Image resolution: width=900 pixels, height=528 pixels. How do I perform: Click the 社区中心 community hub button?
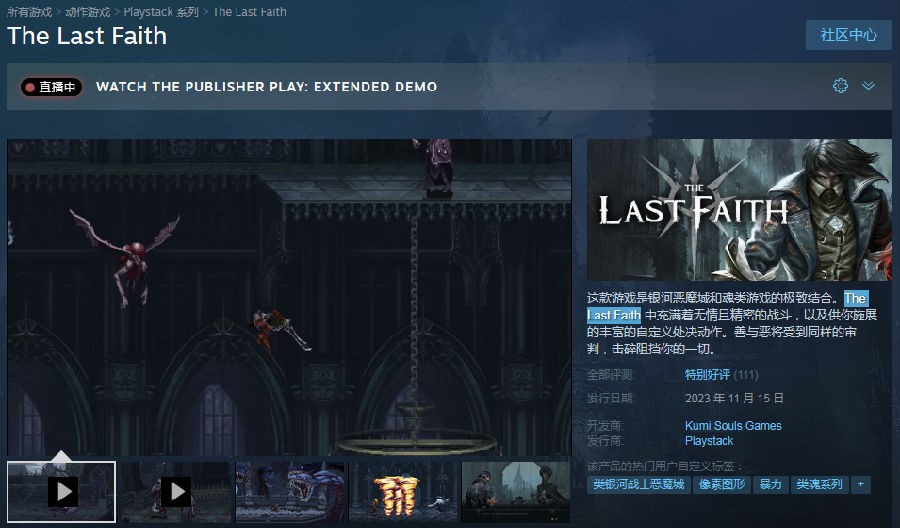[x=848, y=35]
